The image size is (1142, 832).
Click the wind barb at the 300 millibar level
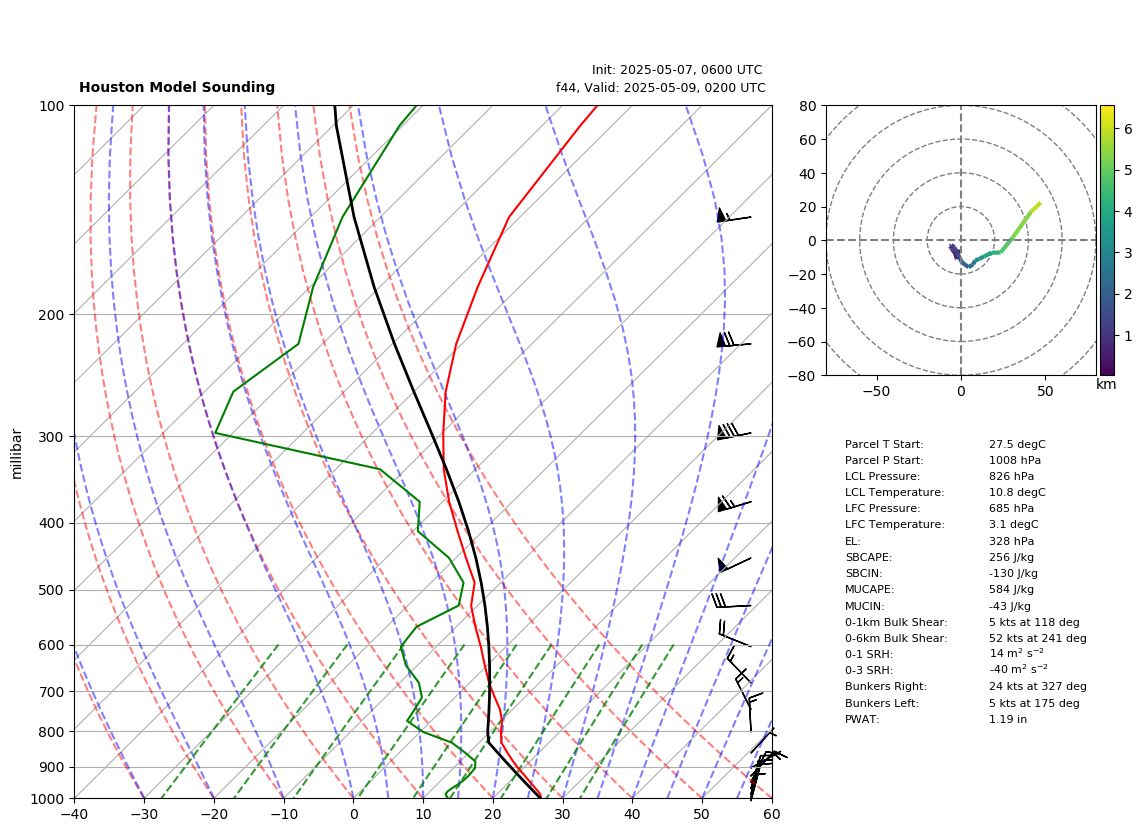point(733,432)
